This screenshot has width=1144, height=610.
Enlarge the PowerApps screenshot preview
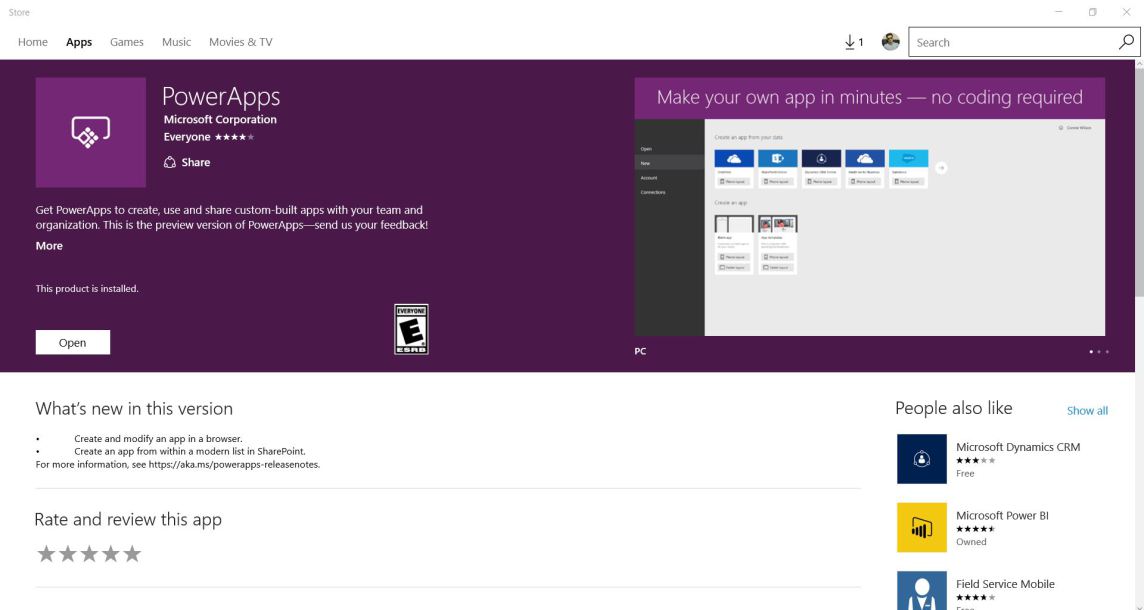click(870, 207)
